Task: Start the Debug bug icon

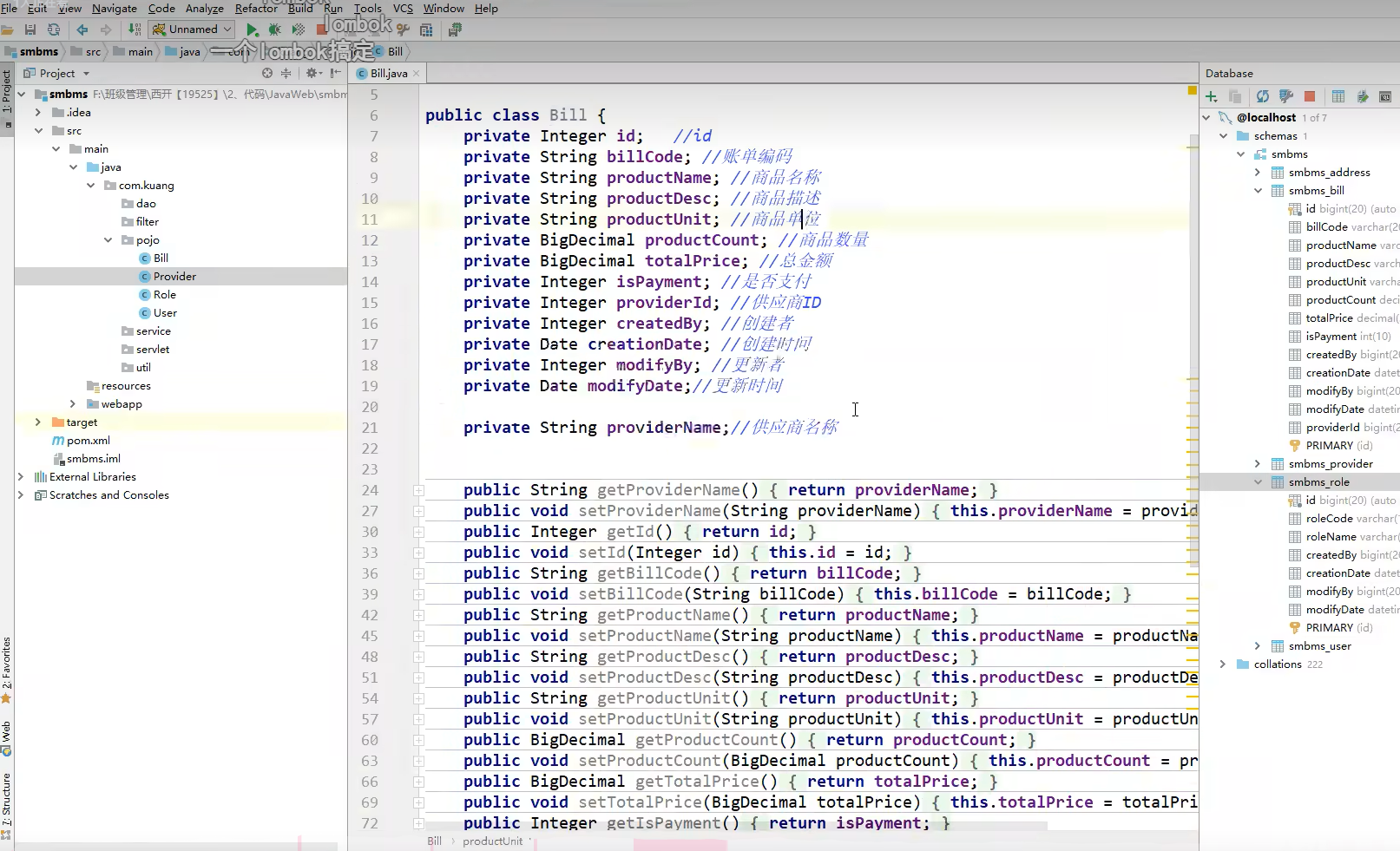Action: click(275, 29)
